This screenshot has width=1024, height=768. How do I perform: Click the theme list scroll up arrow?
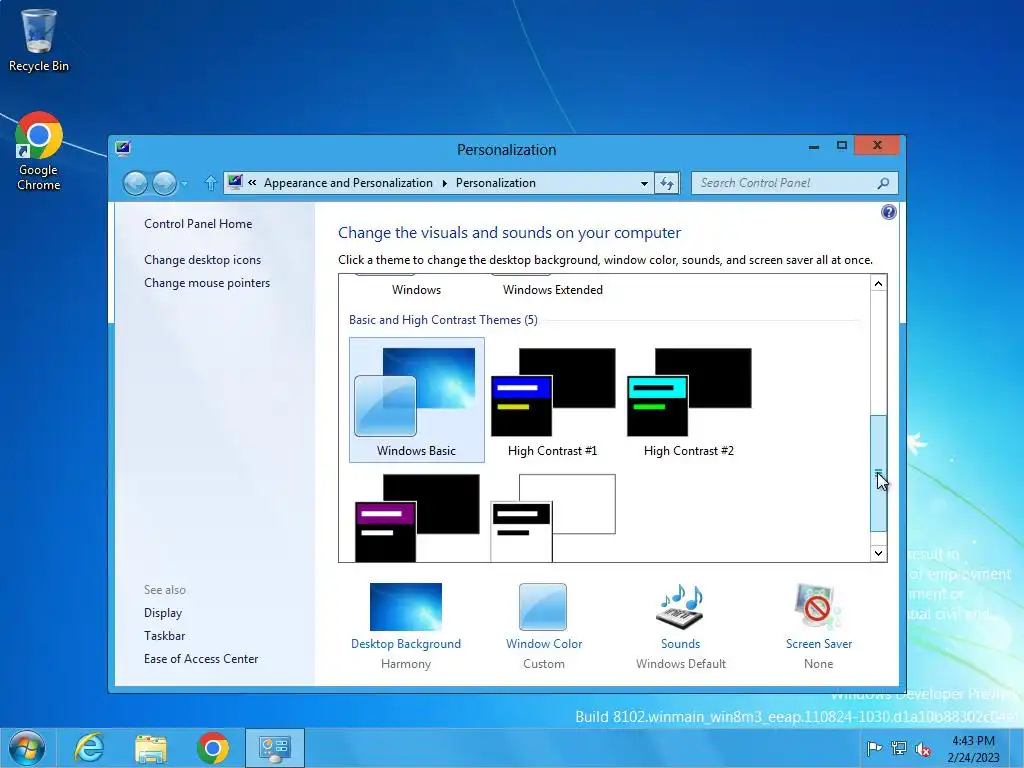point(878,283)
